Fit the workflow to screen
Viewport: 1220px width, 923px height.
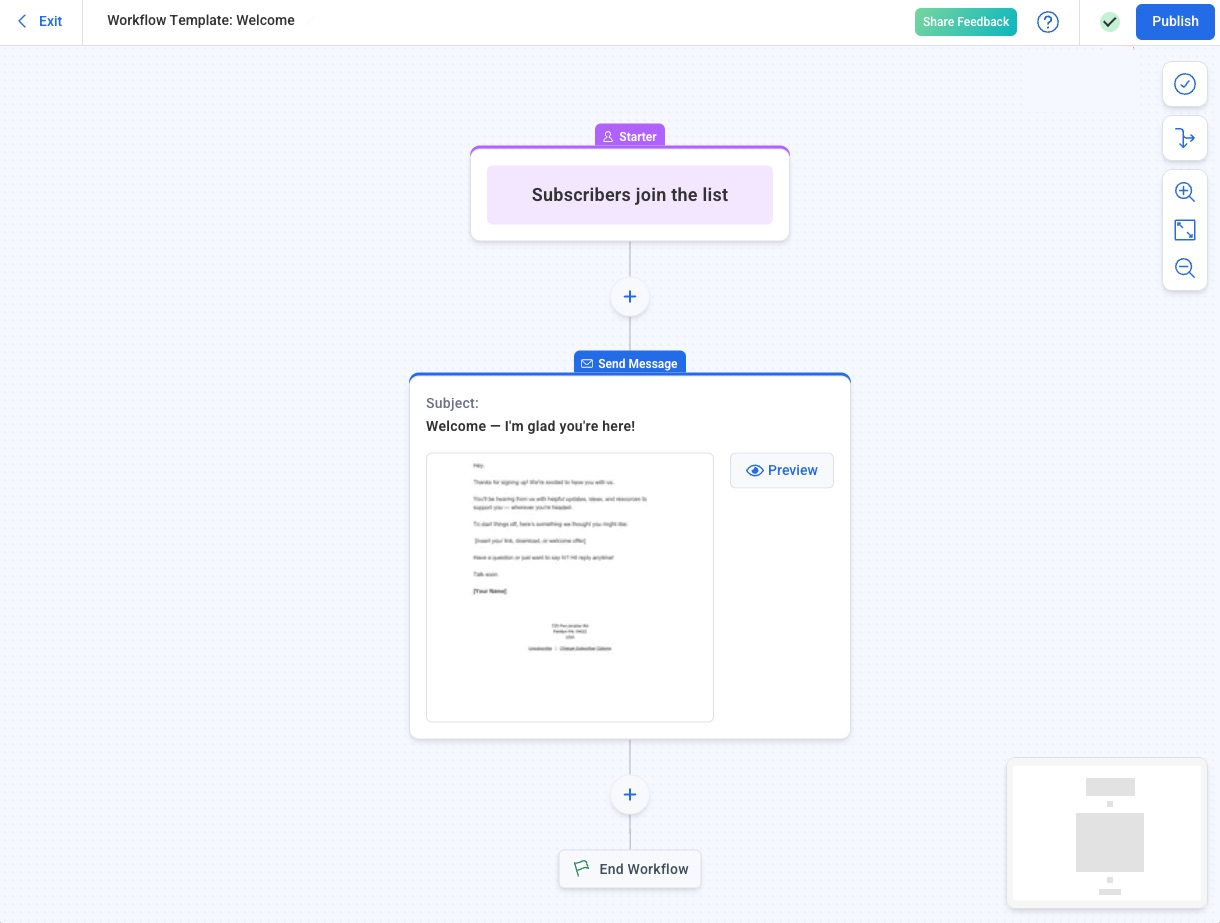pyautogui.click(x=1185, y=230)
